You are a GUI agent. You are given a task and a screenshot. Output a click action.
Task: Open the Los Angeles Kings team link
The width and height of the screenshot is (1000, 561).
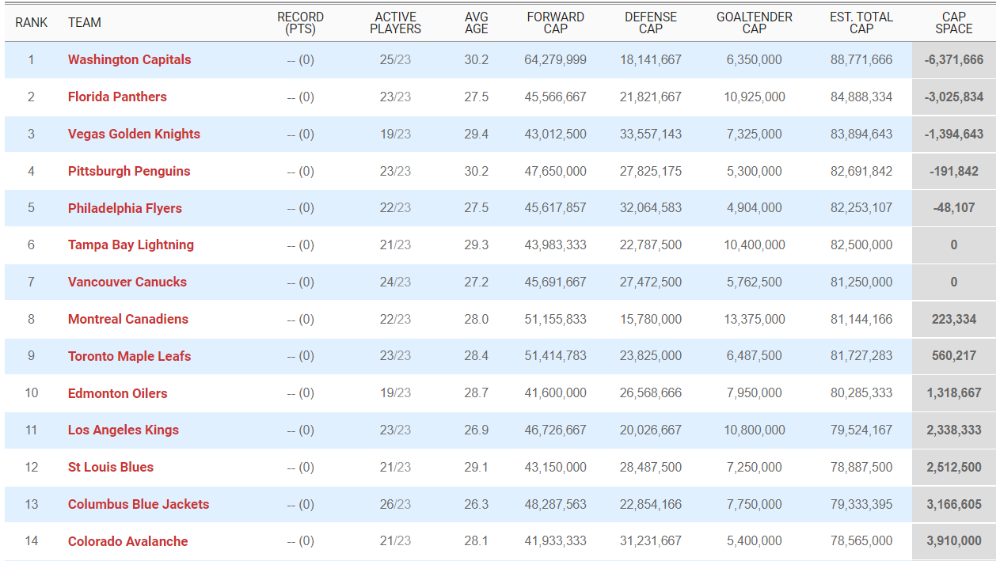123,430
